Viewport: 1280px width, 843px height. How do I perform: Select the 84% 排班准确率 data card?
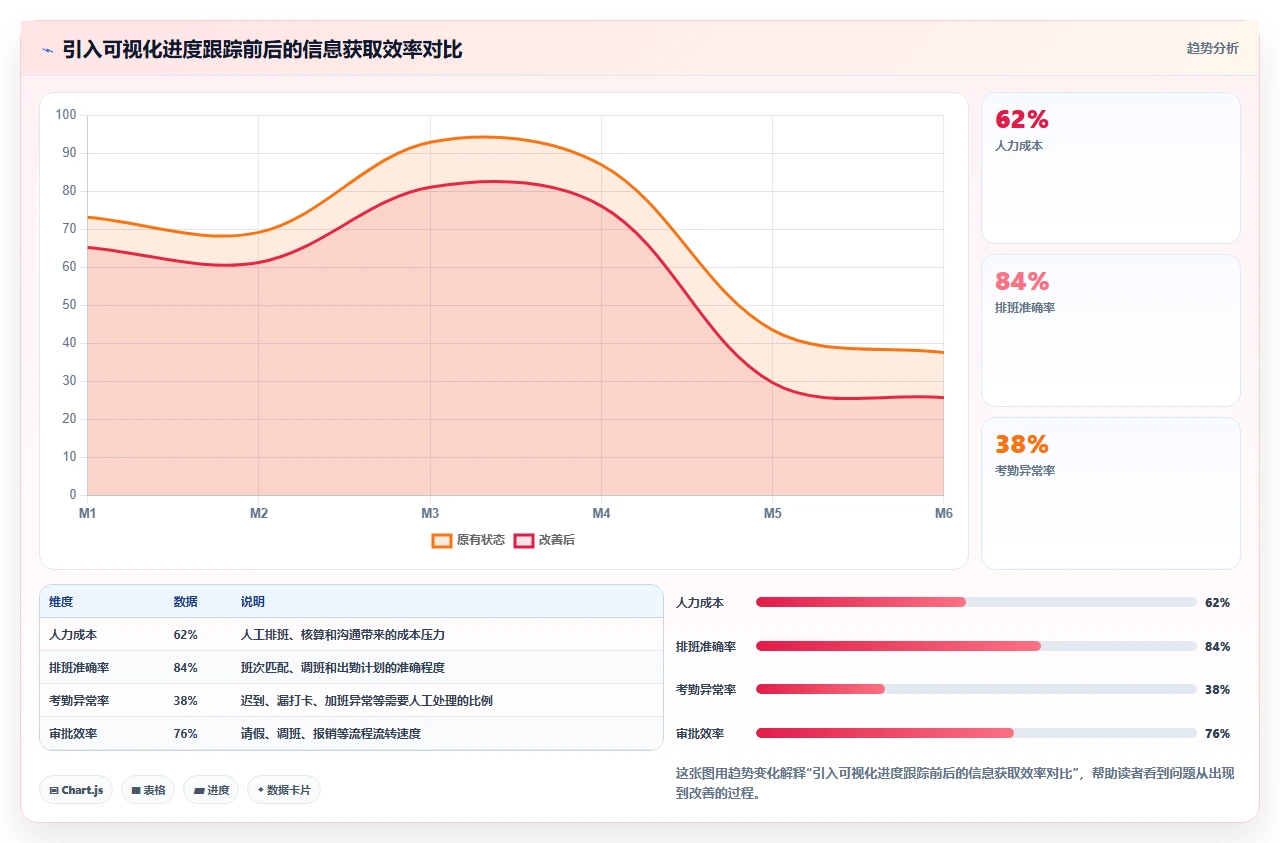(1110, 330)
